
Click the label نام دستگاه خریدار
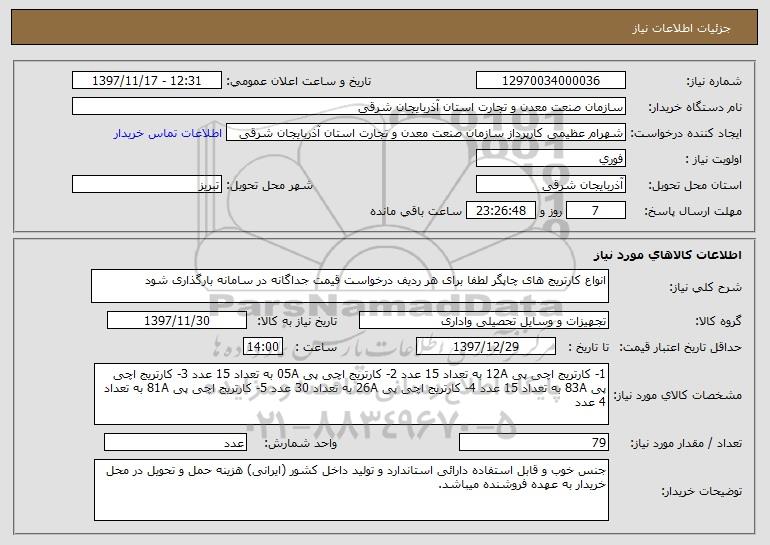point(695,107)
